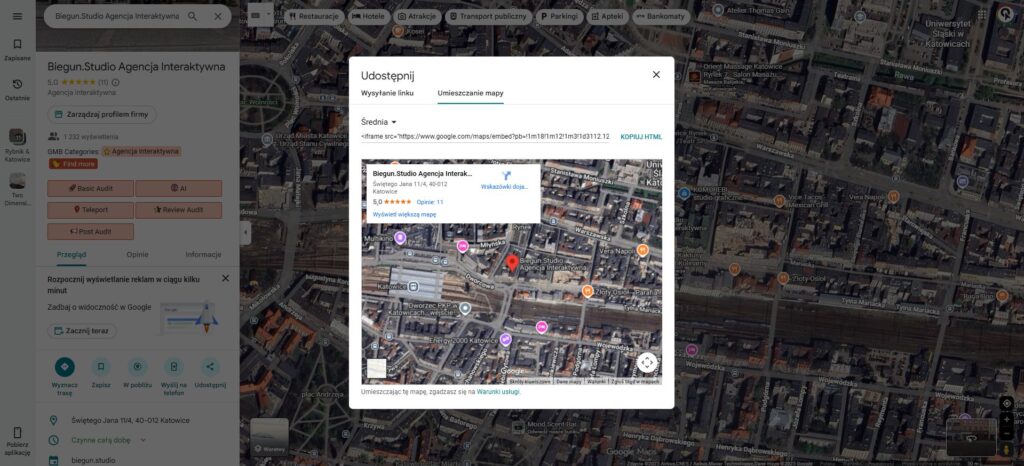Click Wskazówki dojazdu directions icon in preview
The width and height of the screenshot is (1024, 466).
click(x=505, y=175)
